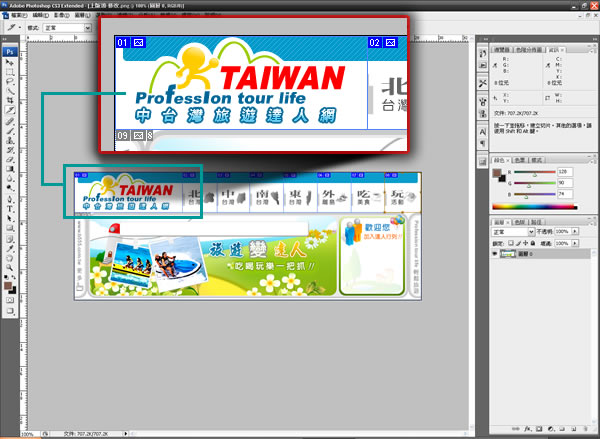This screenshot has height=439, width=600.
Task: Click the Ps logo atop the toolbox
Action: [10, 52]
